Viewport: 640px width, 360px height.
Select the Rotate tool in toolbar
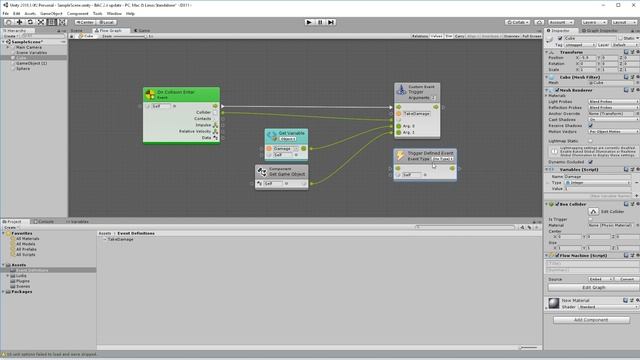[x=30, y=22]
